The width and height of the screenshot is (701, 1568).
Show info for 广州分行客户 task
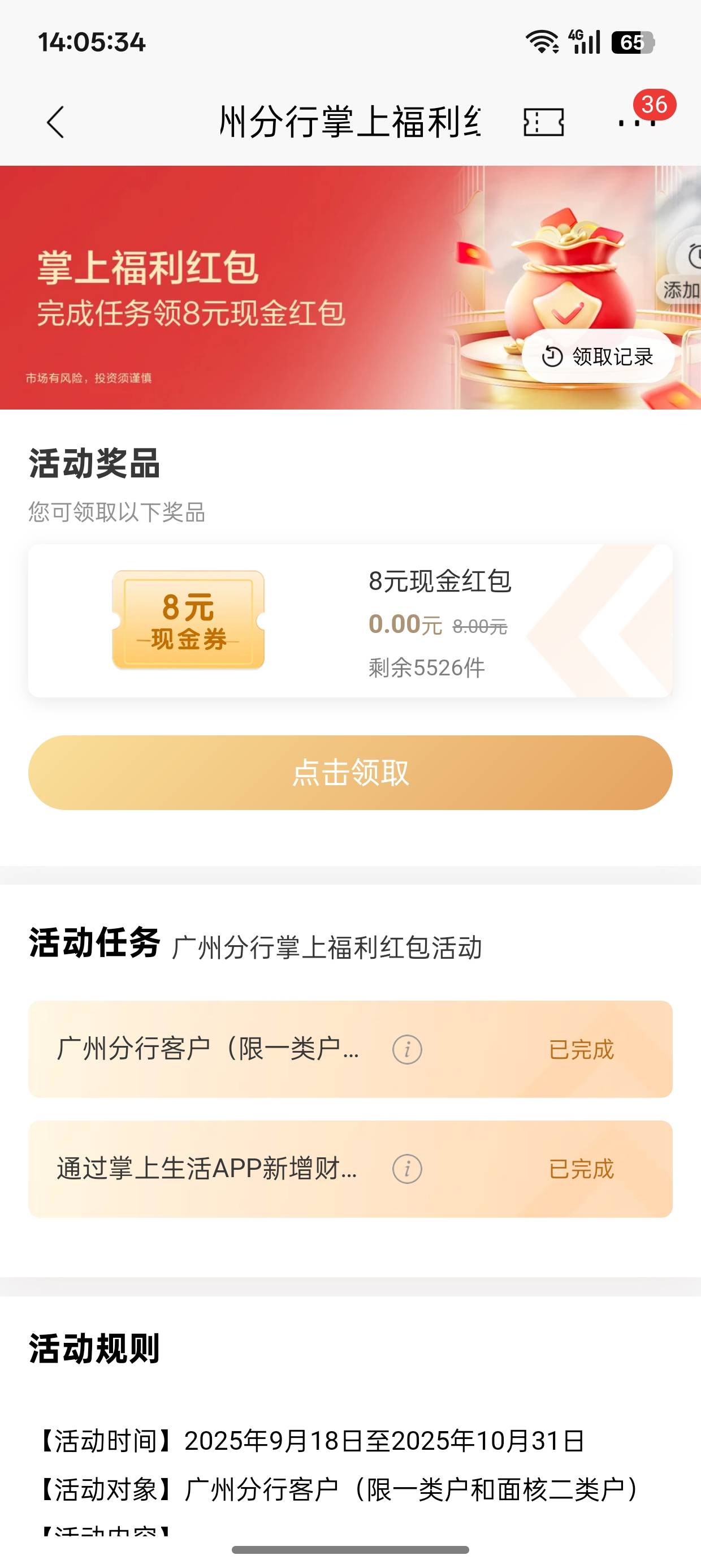pos(407,1049)
